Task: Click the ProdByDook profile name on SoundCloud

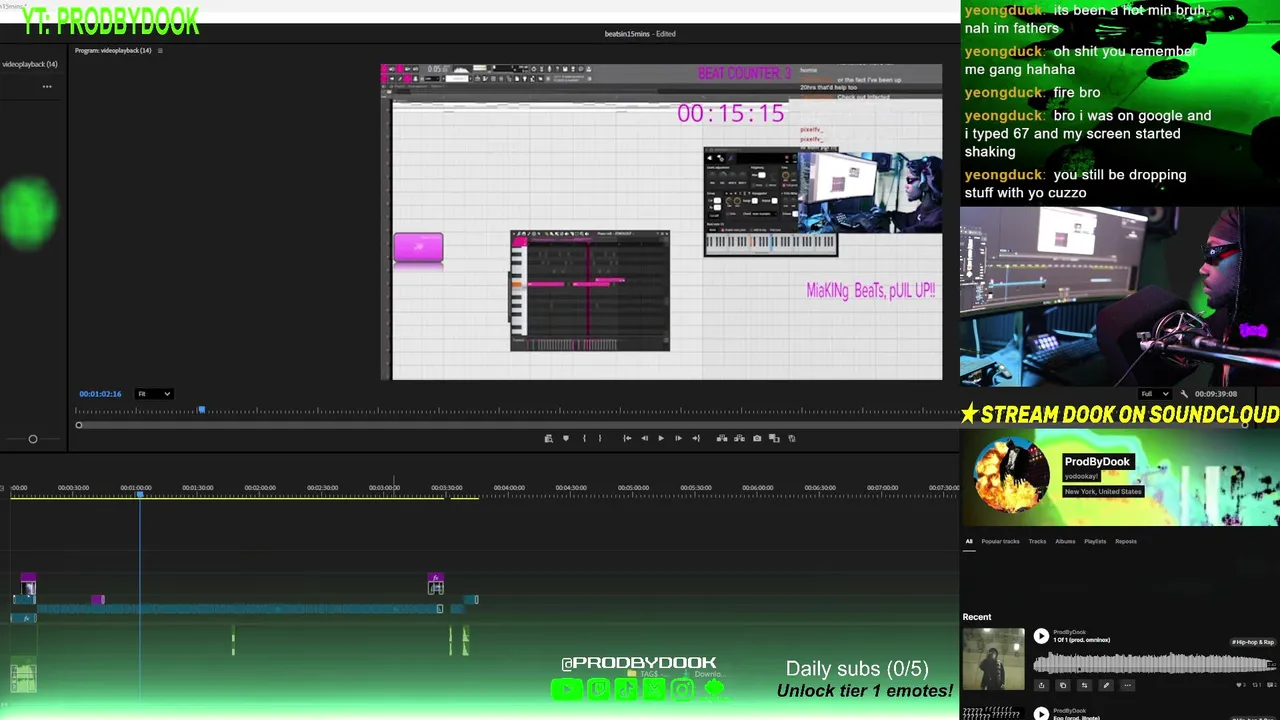Action: tap(1097, 461)
